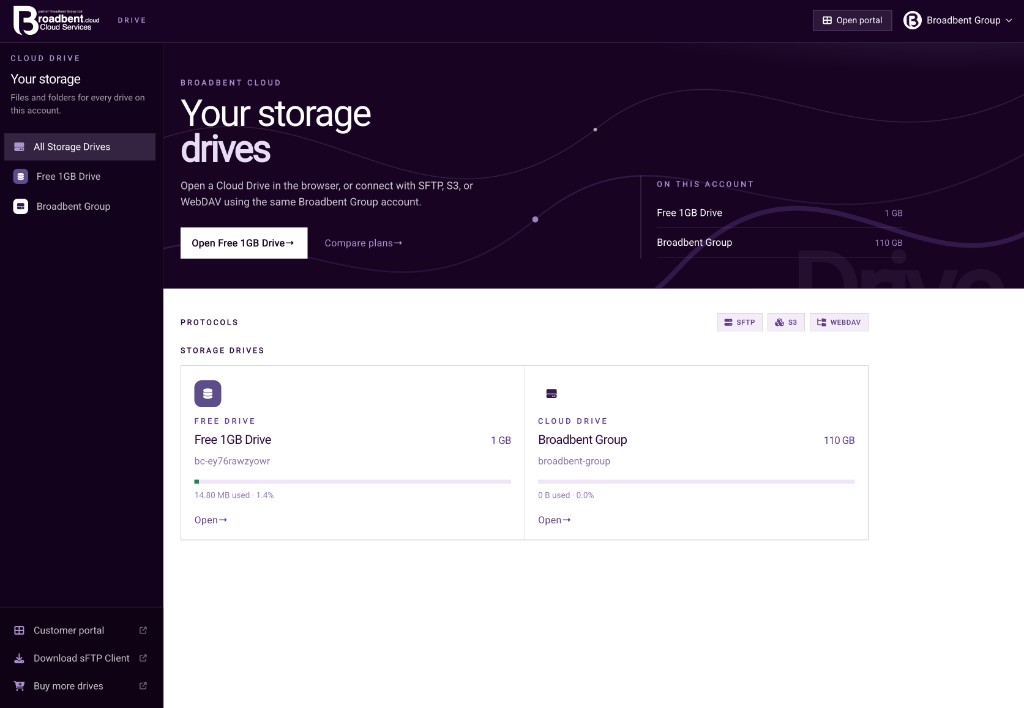Click 1 GB size on Free Drive card
This screenshot has height=708, width=1024.
pyautogui.click(x=501, y=440)
